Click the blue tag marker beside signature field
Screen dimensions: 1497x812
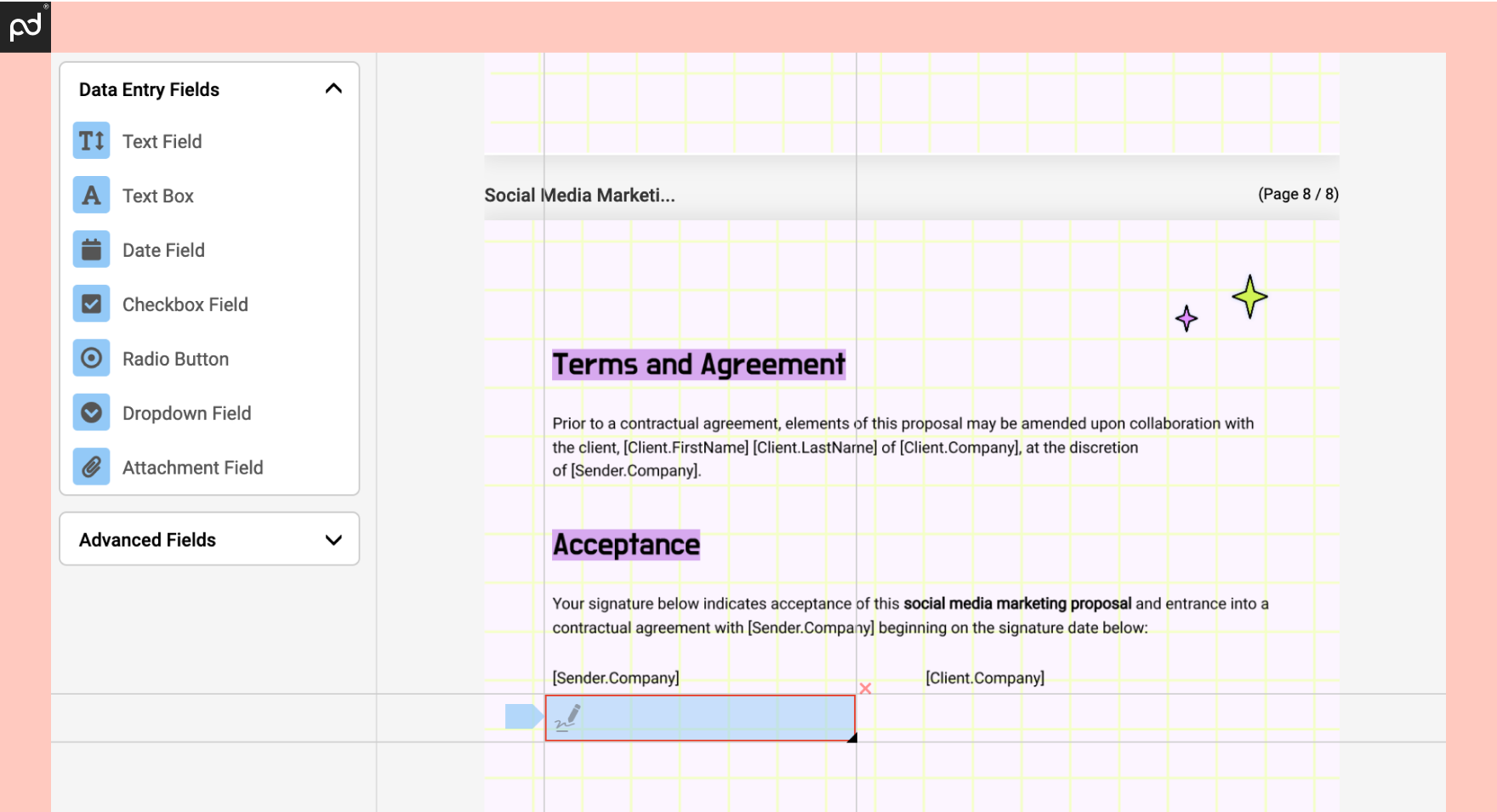524,717
